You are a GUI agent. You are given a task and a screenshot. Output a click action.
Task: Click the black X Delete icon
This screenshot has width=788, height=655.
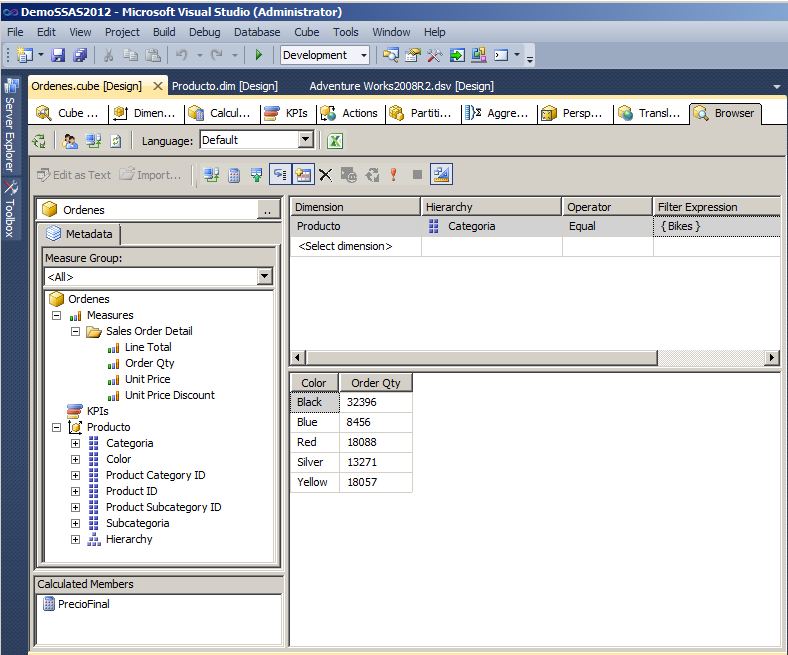325,175
